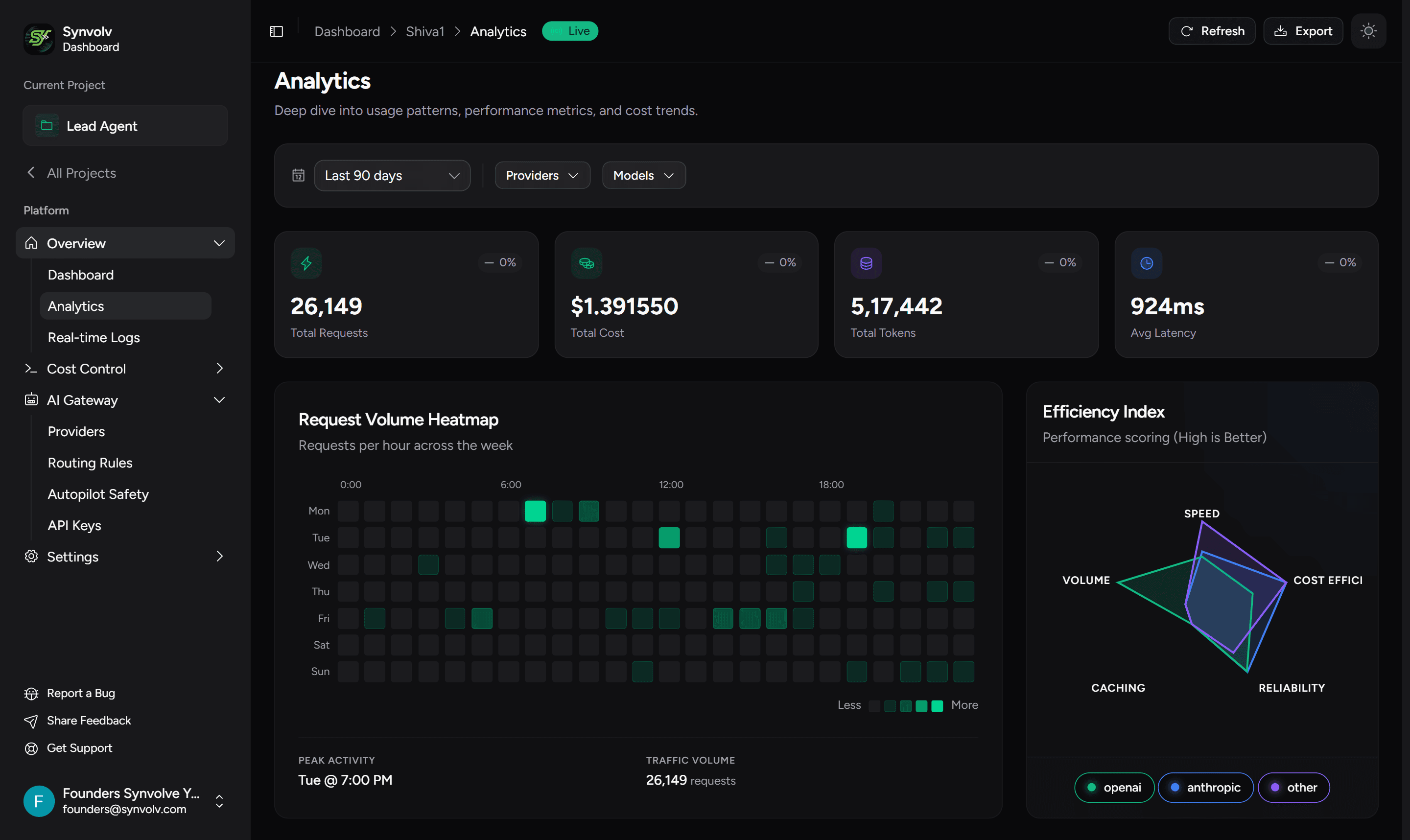Click the brightest heatmap cell on Monday

pos(535,511)
